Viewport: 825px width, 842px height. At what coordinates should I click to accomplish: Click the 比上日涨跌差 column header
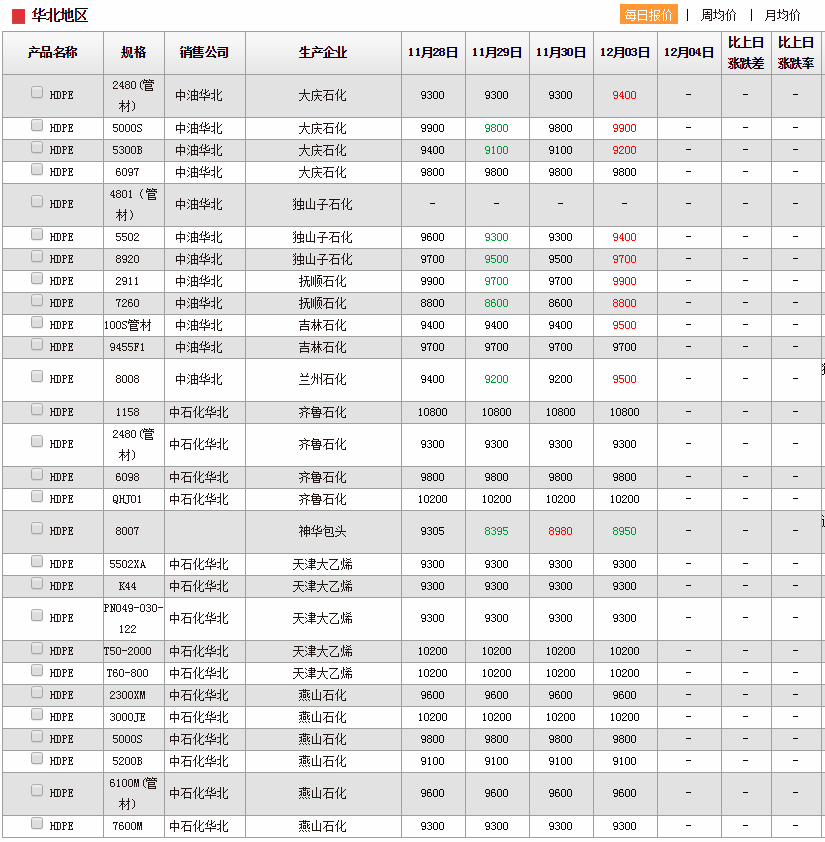746,53
